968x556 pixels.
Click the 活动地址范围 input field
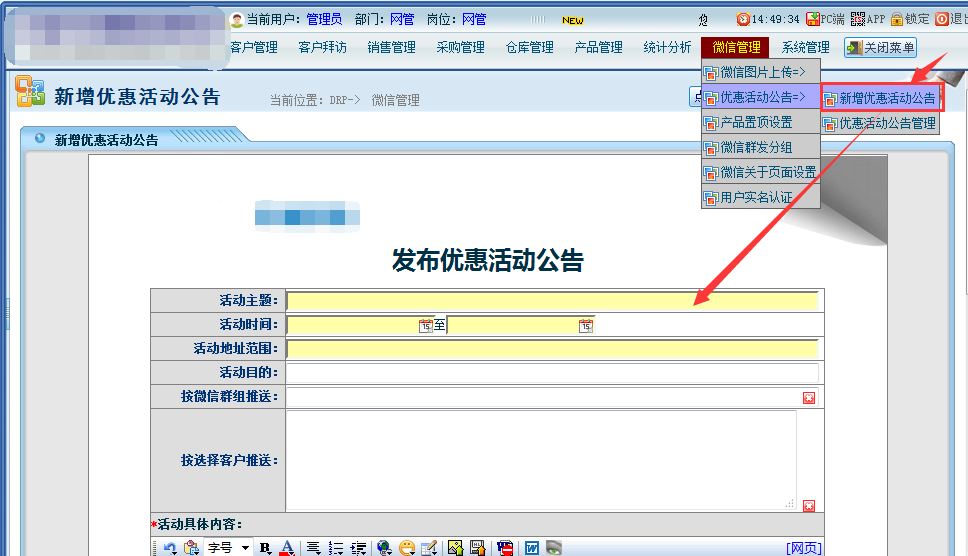click(x=552, y=349)
